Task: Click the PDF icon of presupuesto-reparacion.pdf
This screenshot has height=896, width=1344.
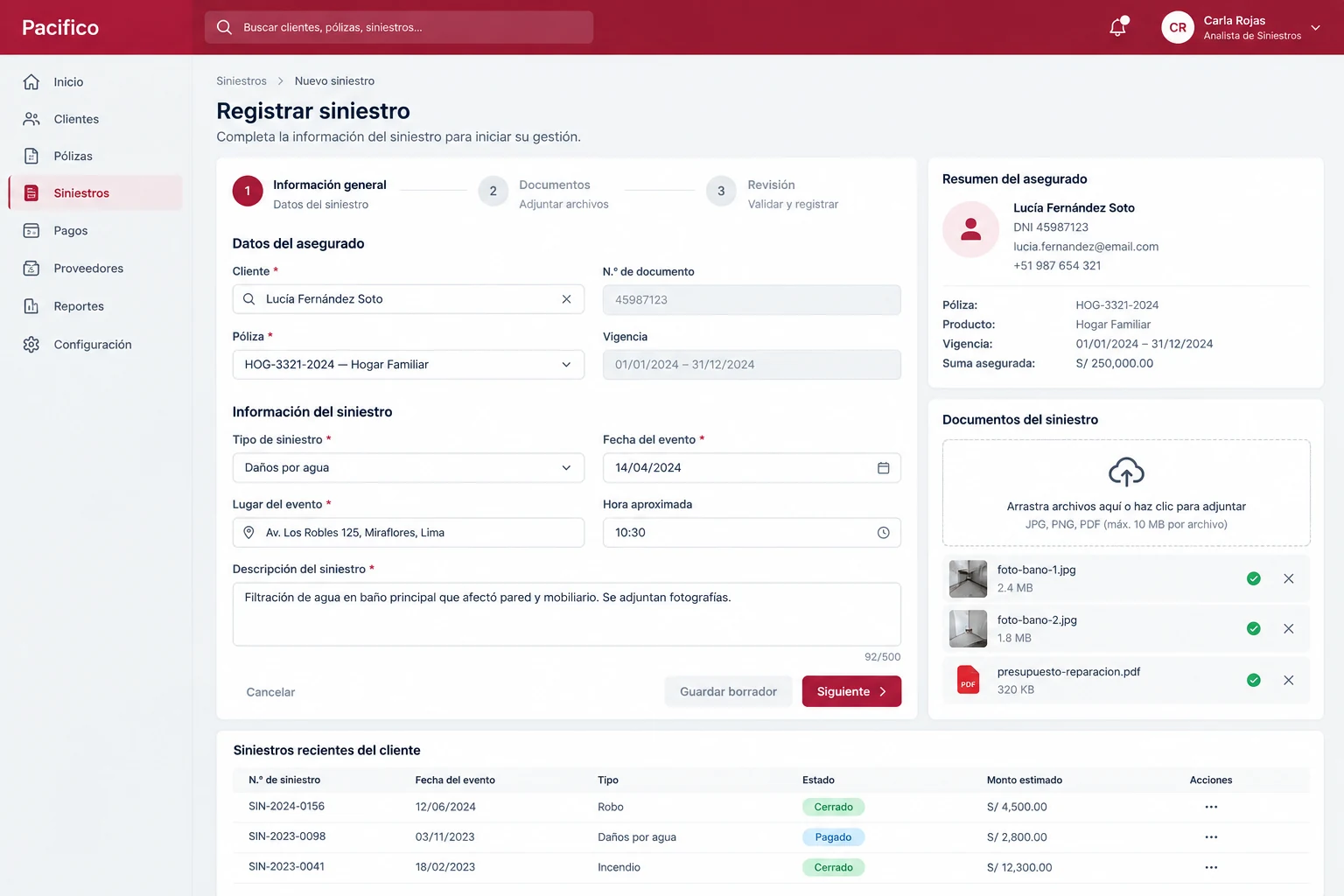Action: click(968, 680)
